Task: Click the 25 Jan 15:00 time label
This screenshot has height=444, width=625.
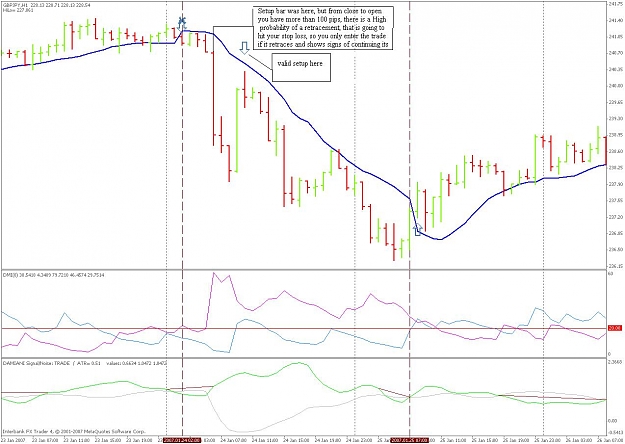Action: pyautogui.click(x=483, y=440)
